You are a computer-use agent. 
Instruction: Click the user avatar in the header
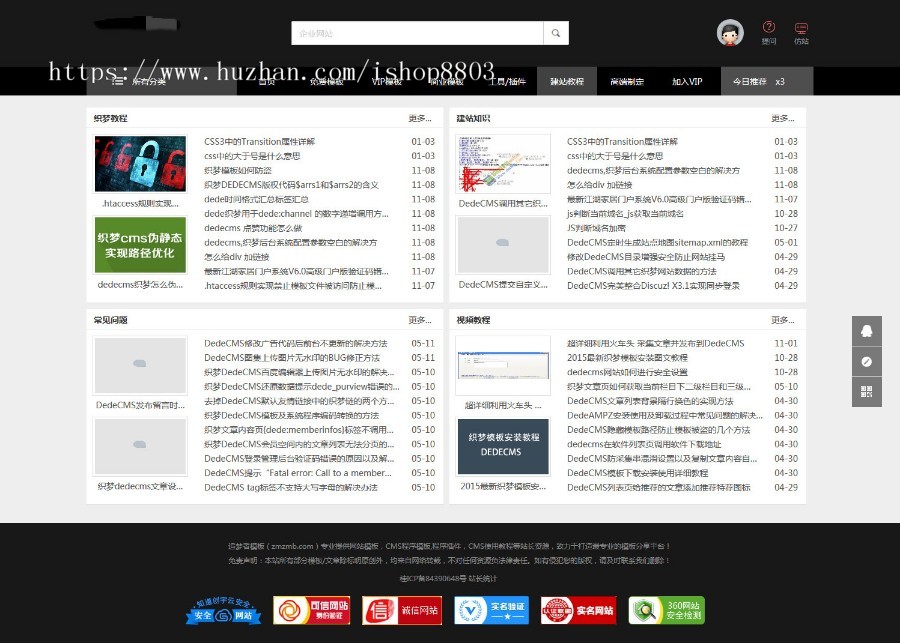[730, 31]
